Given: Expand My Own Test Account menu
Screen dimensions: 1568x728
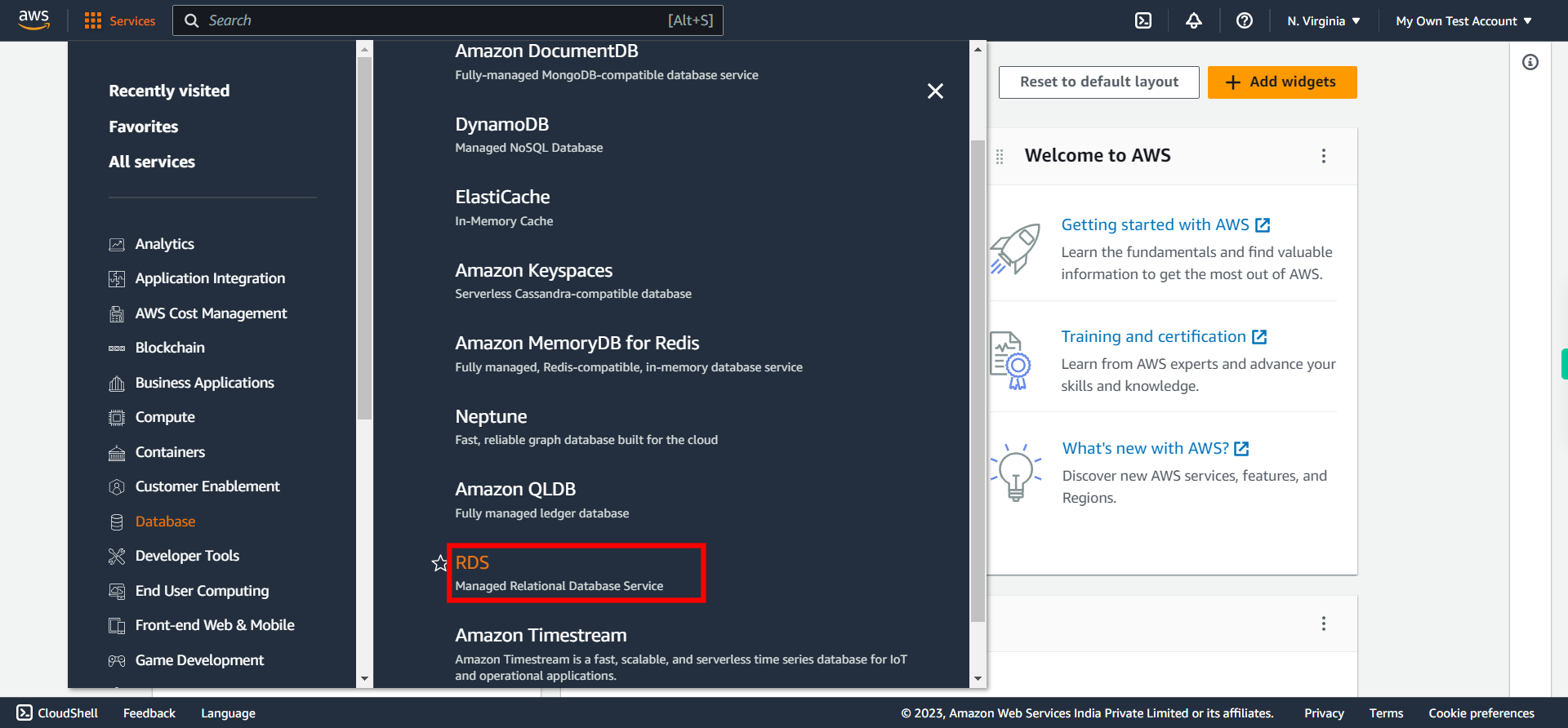Looking at the screenshot, I should [x=1463, y=21].
